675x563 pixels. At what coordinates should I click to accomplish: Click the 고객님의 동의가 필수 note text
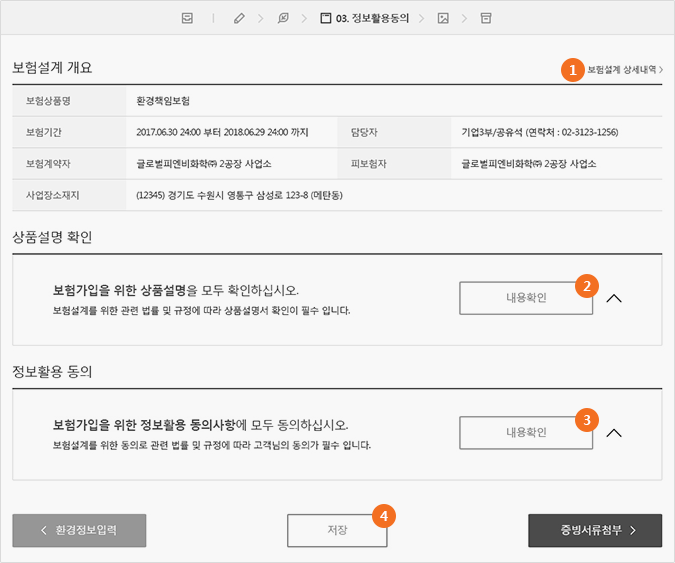tap(212, 445)
